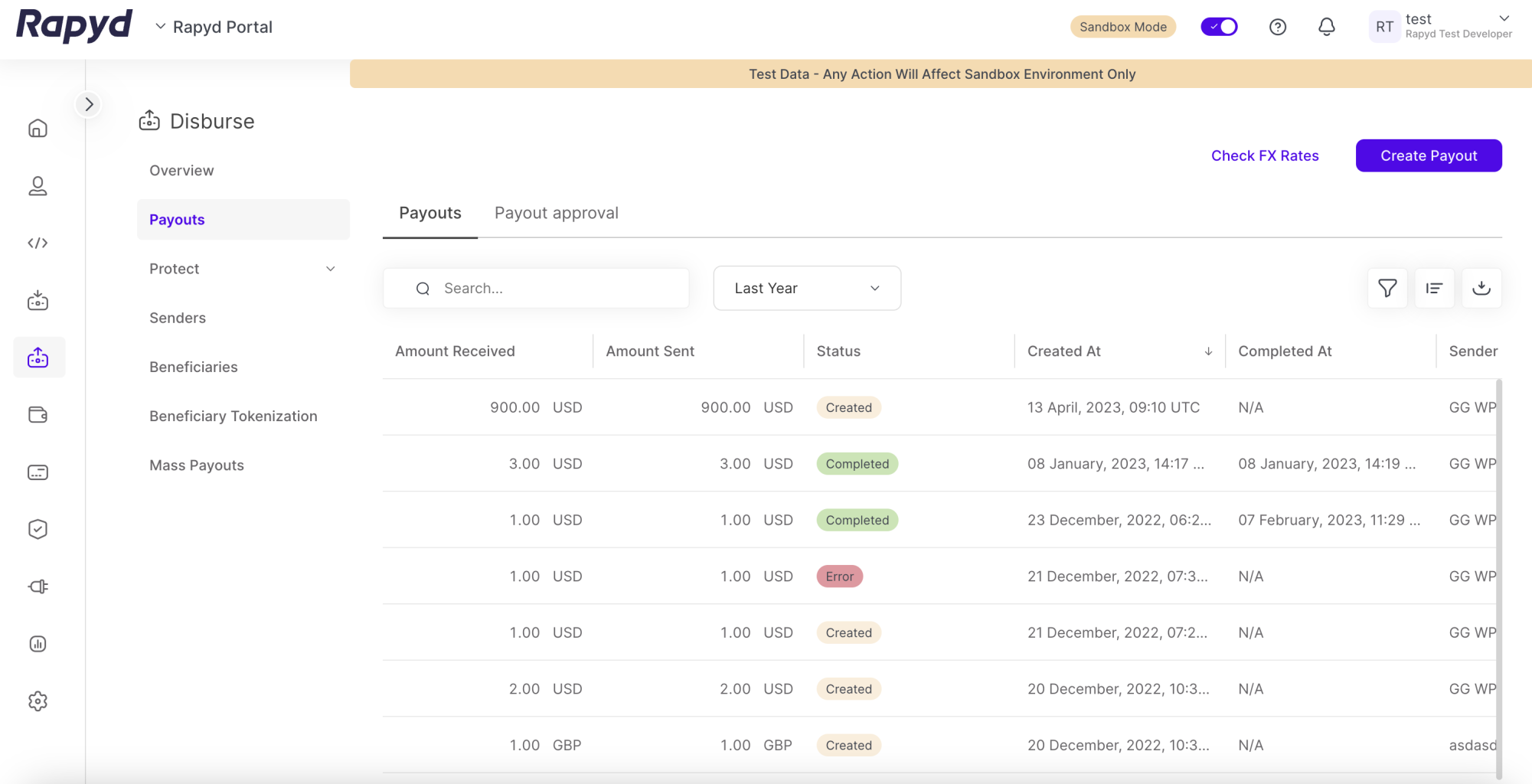
Task: Toggle the Sandbox Mode switch
Action: click(x=1219, y=27)
